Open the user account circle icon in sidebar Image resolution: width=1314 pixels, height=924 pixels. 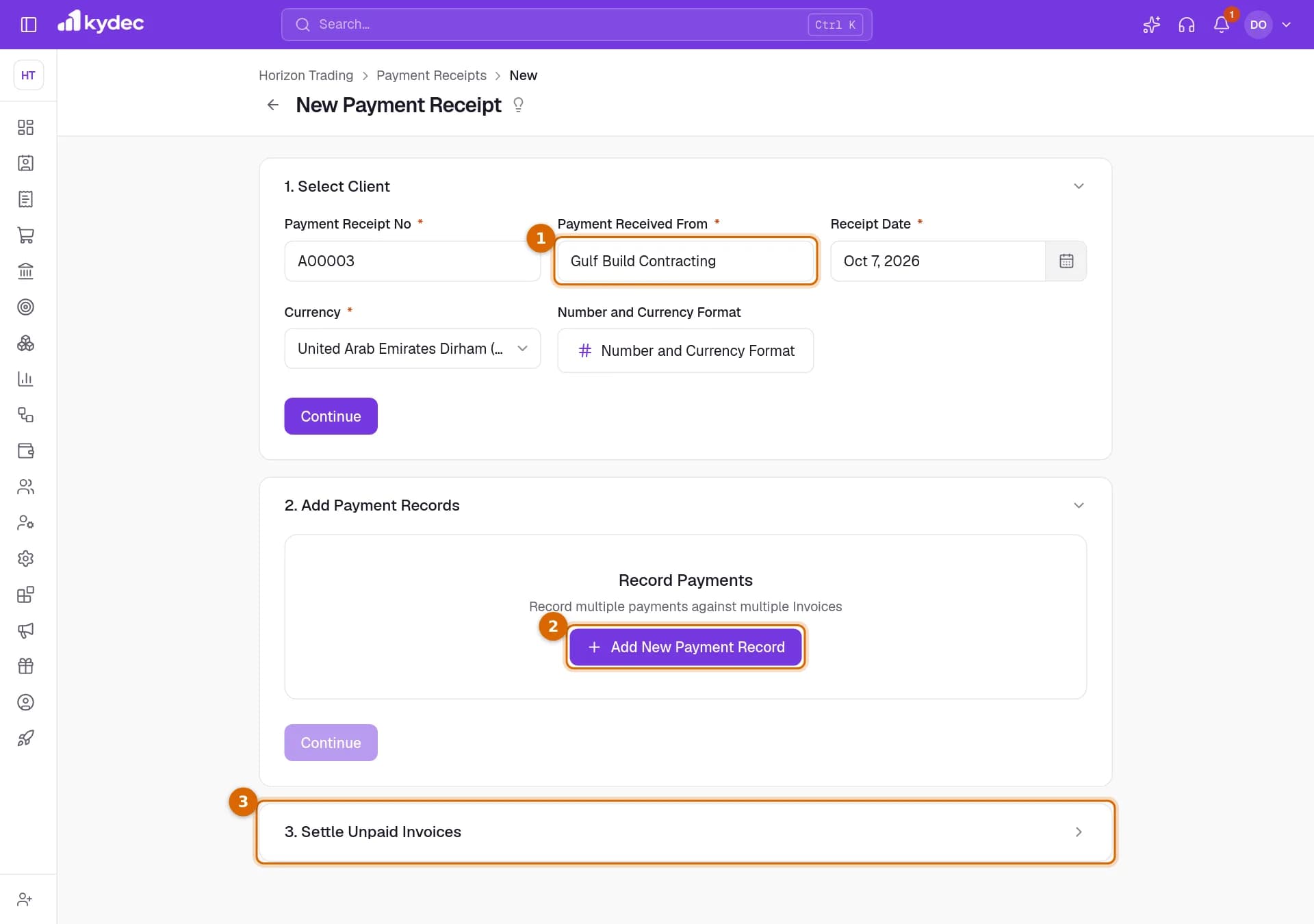click(25, 702)
